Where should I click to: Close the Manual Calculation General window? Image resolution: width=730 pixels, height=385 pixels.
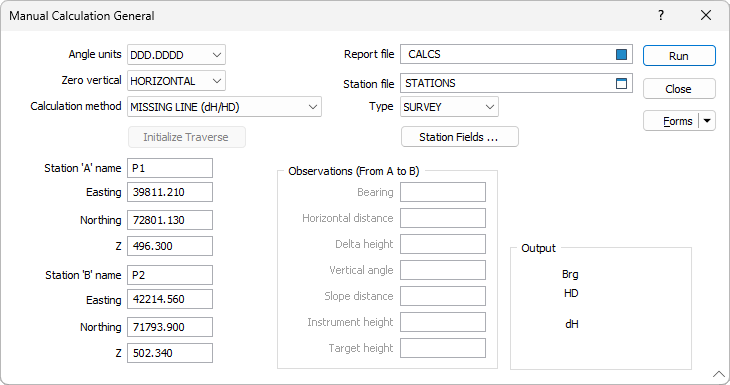706,15
